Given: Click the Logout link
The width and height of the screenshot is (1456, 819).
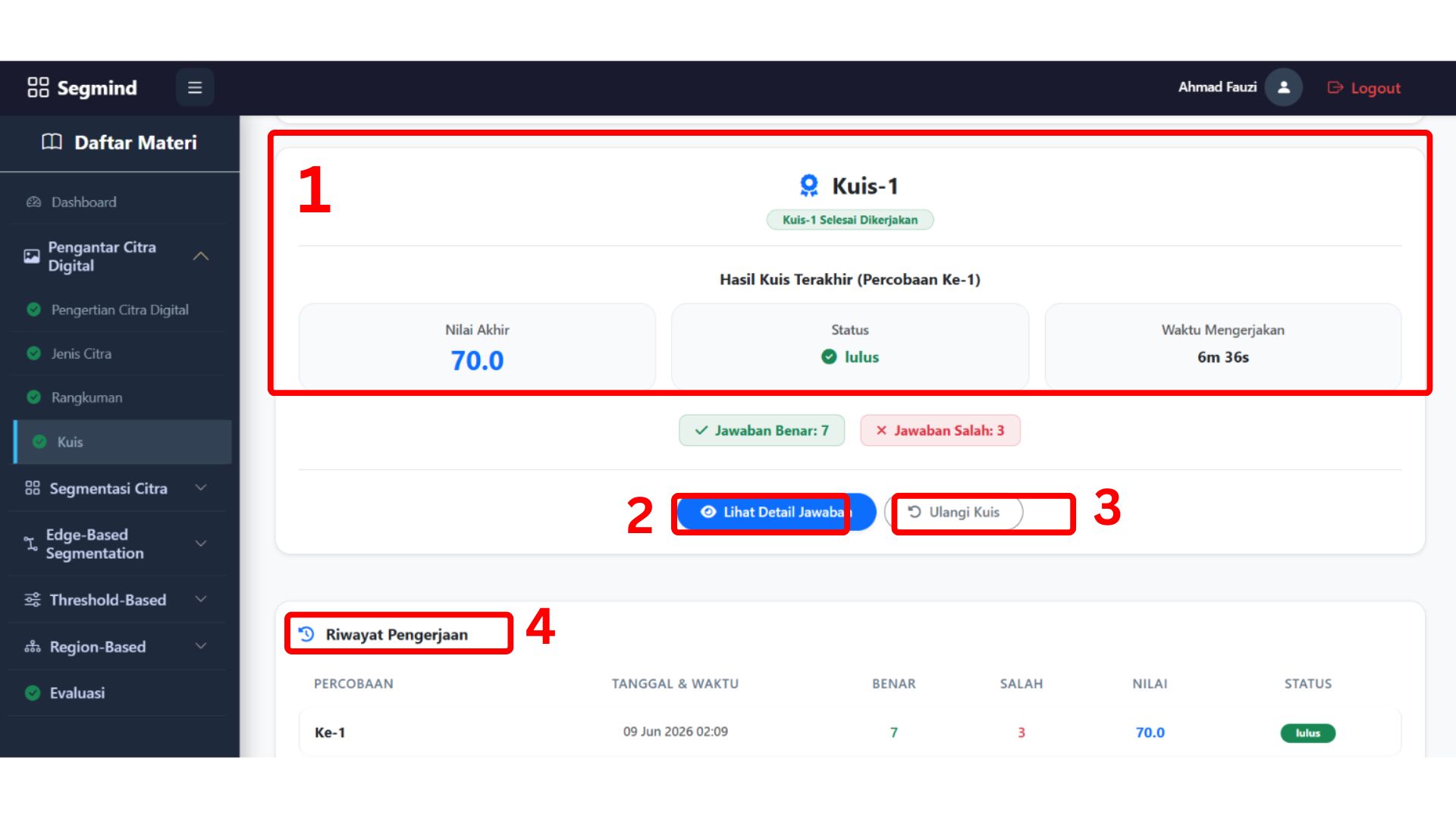Looking at the screenshot, I should [x=1364, y=88].
